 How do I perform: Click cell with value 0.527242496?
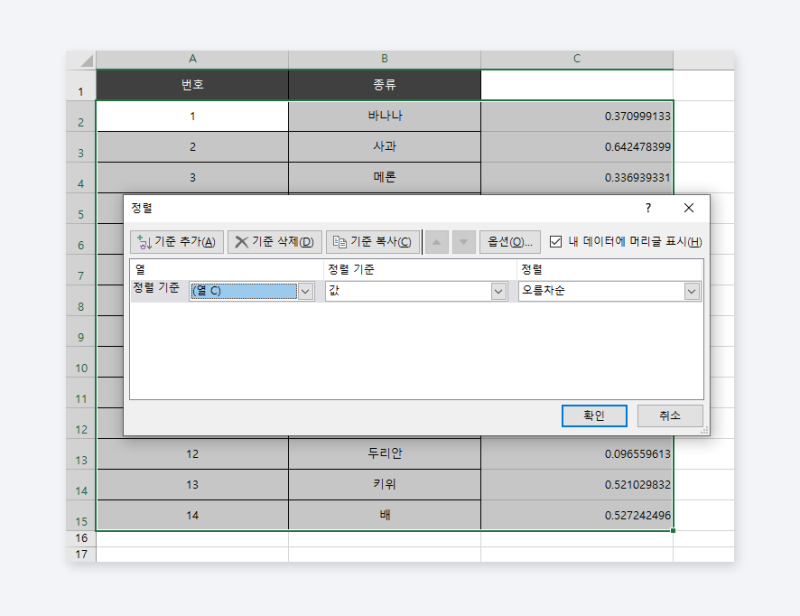coord(577,515)
